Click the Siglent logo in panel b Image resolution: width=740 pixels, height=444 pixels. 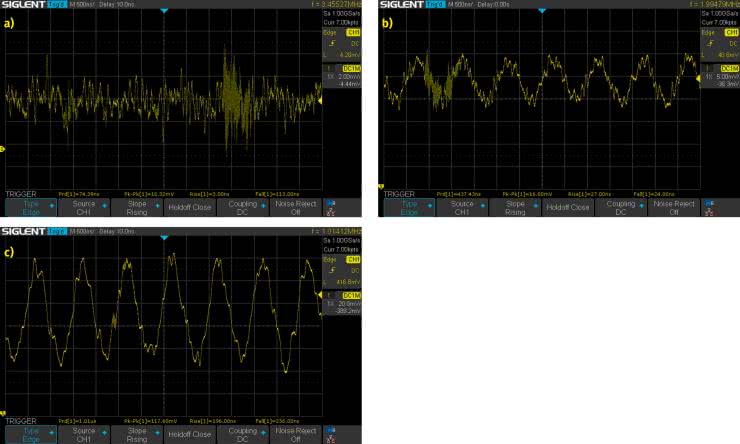click(x=402, y=6)
